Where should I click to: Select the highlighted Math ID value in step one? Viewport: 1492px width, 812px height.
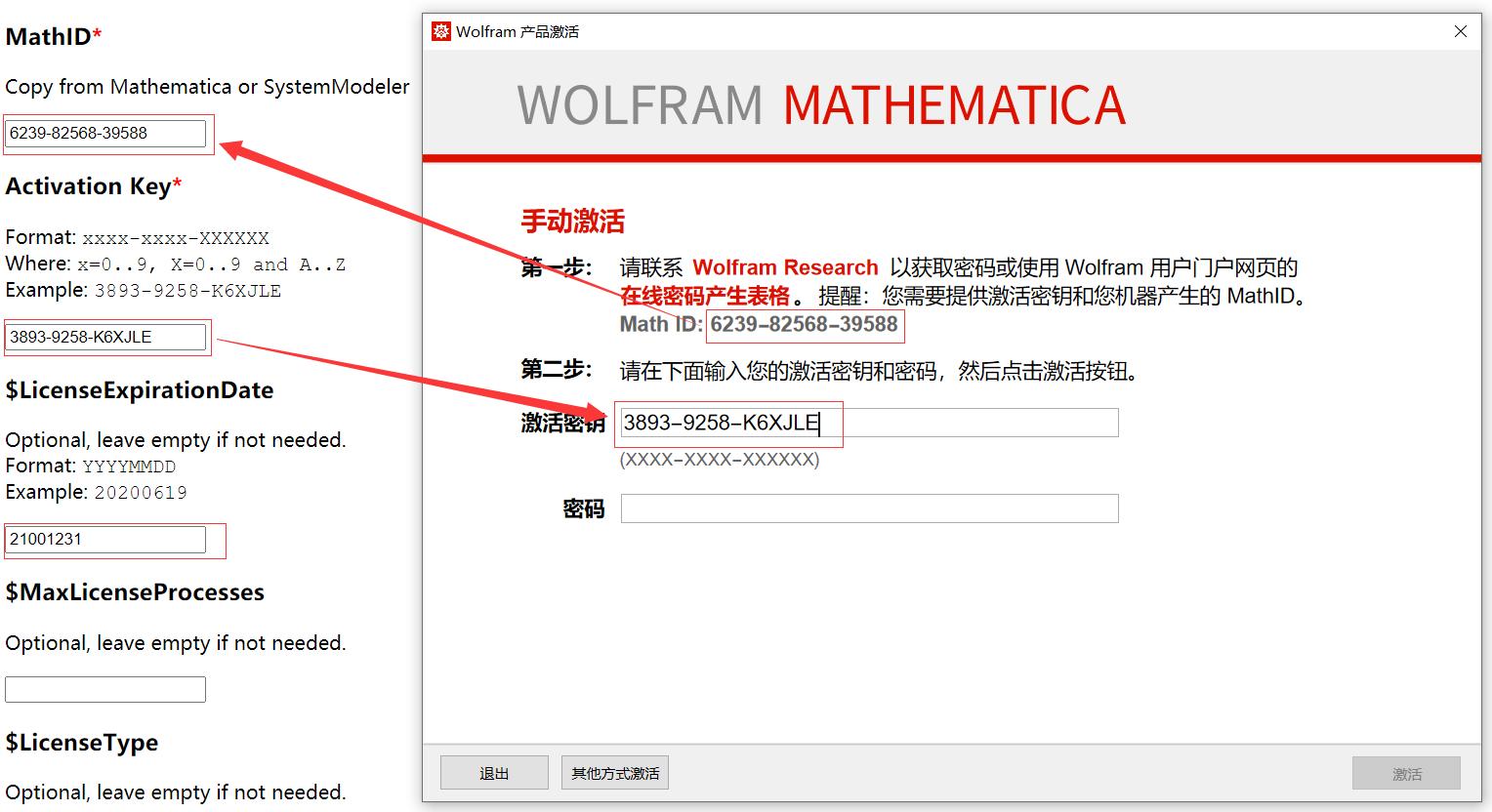coord(804,325)
